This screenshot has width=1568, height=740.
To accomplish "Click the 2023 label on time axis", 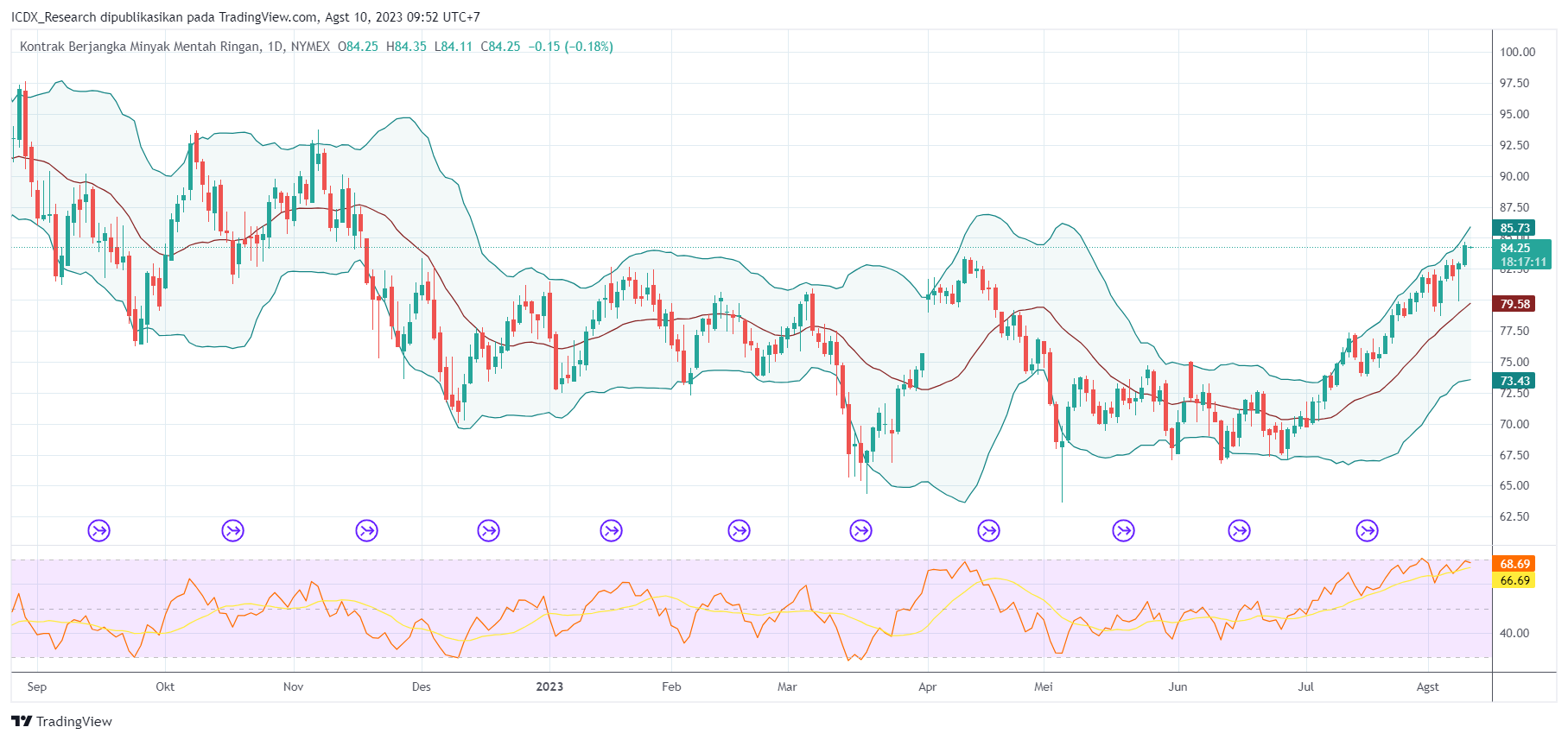I will coord(549,687).
